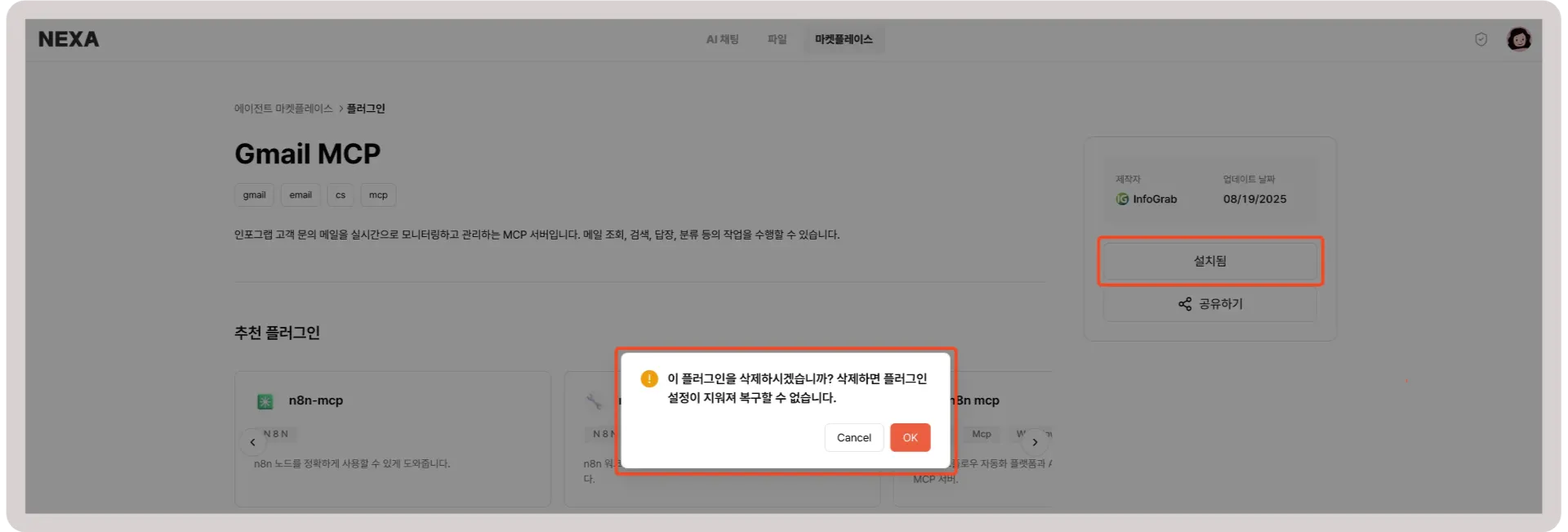Click the Mcp tag on the last plugin card
1568x532 pixels.
(982, 434)
